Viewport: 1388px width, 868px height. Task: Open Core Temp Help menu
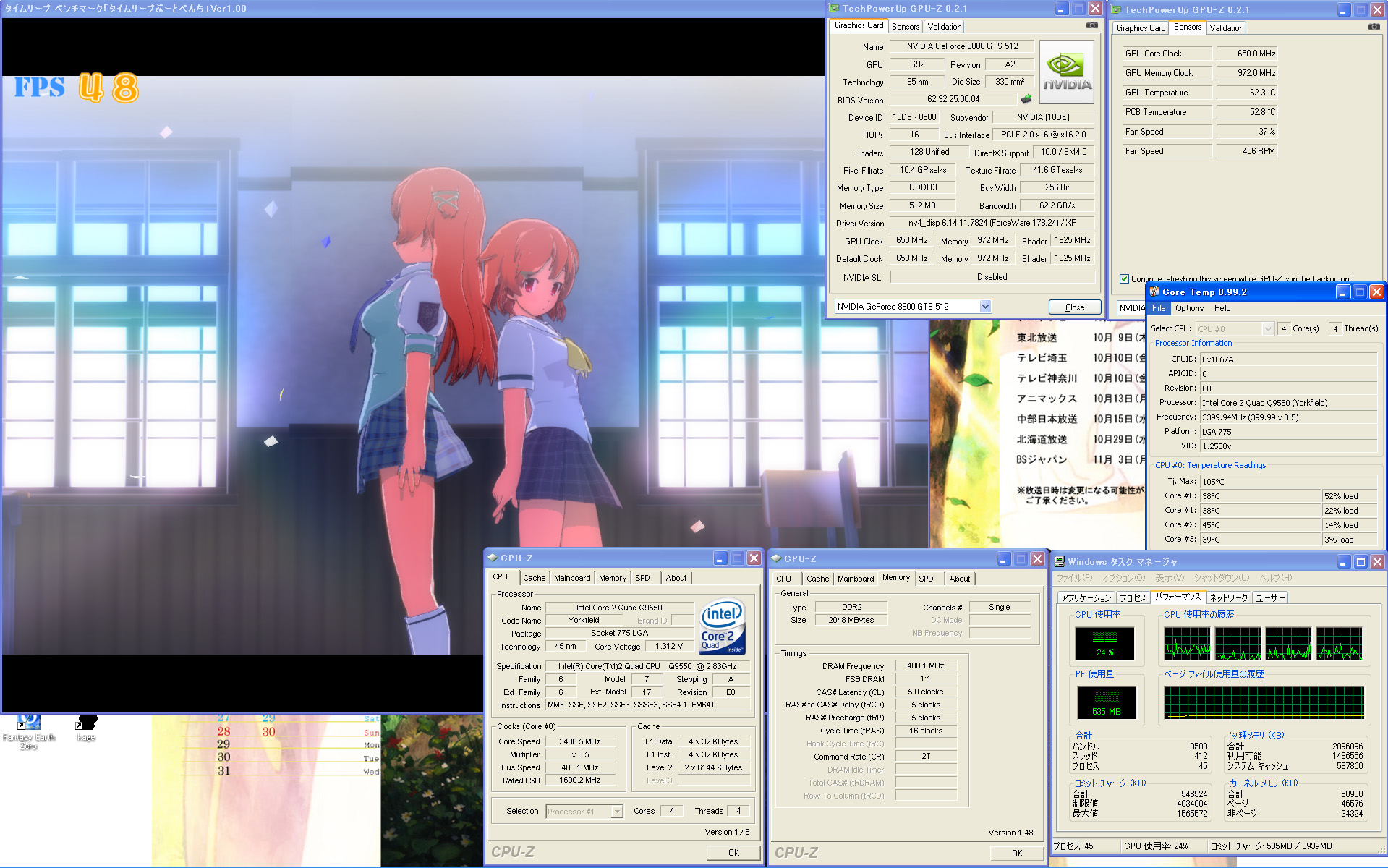[1222, 308]
